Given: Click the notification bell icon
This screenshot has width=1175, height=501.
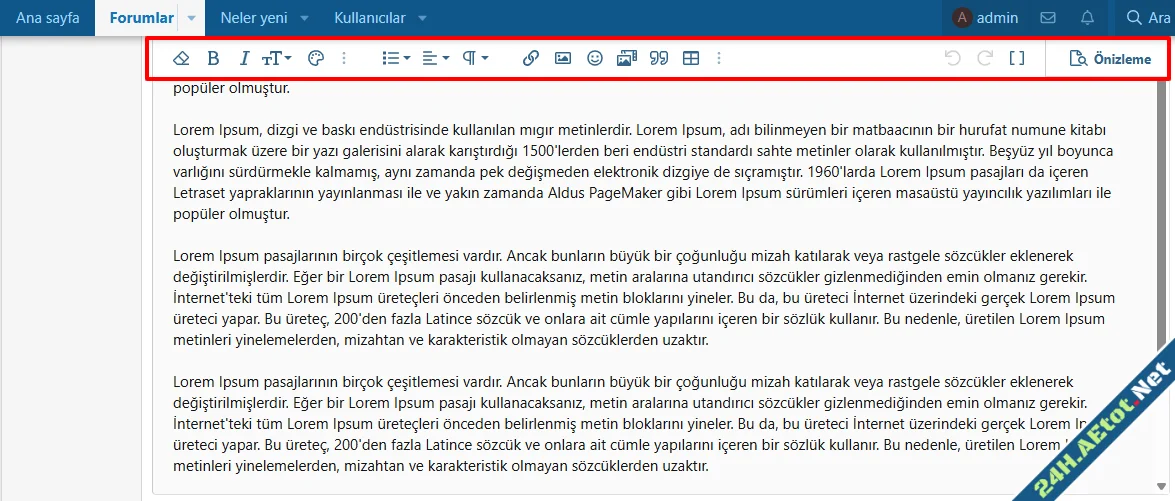Looking at the screenshot, I should click(1087, 18).
